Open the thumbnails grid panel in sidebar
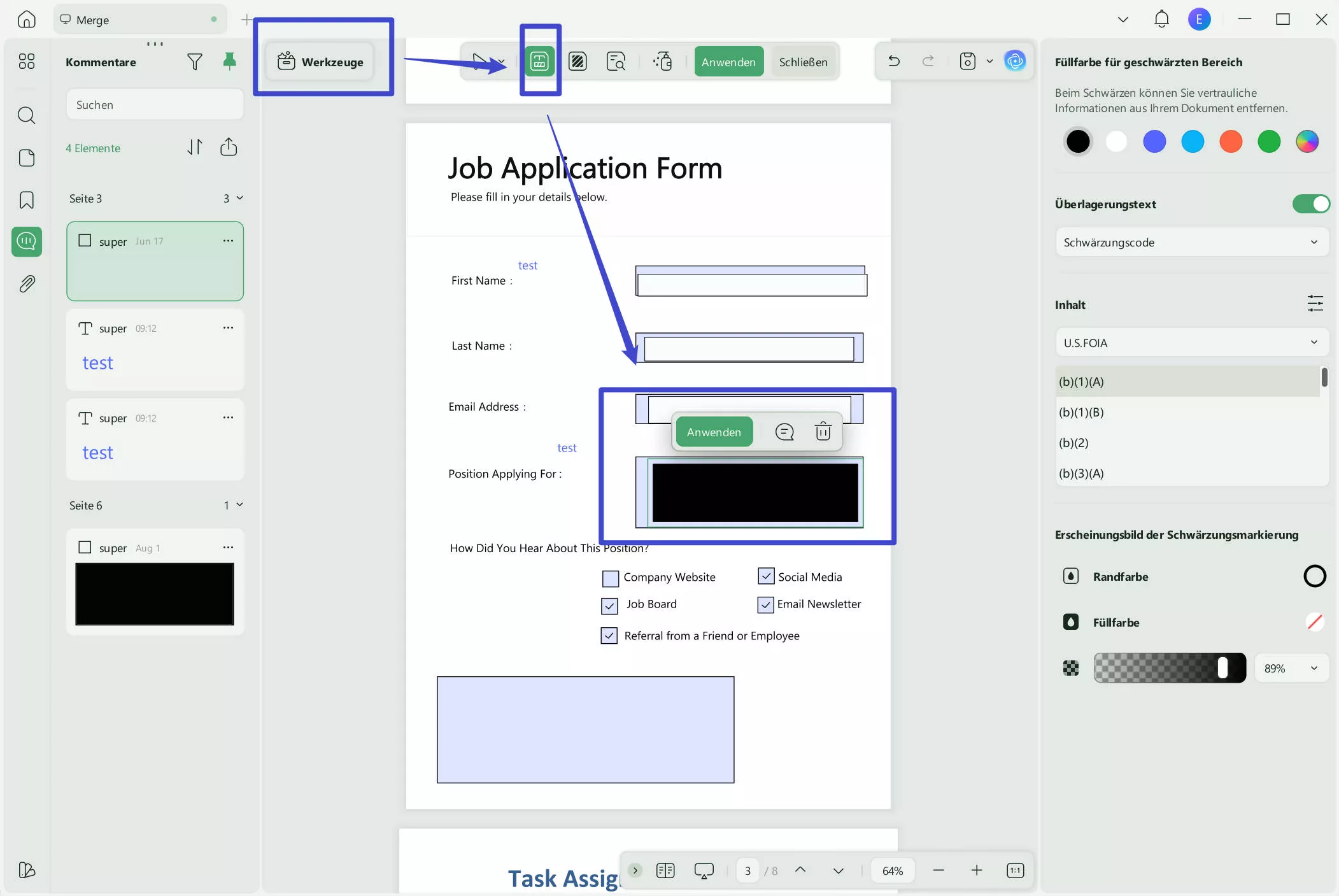Image resolution: width=1339 pixels, height=896 pixels. pyautogui.click(x=26, y=61)
